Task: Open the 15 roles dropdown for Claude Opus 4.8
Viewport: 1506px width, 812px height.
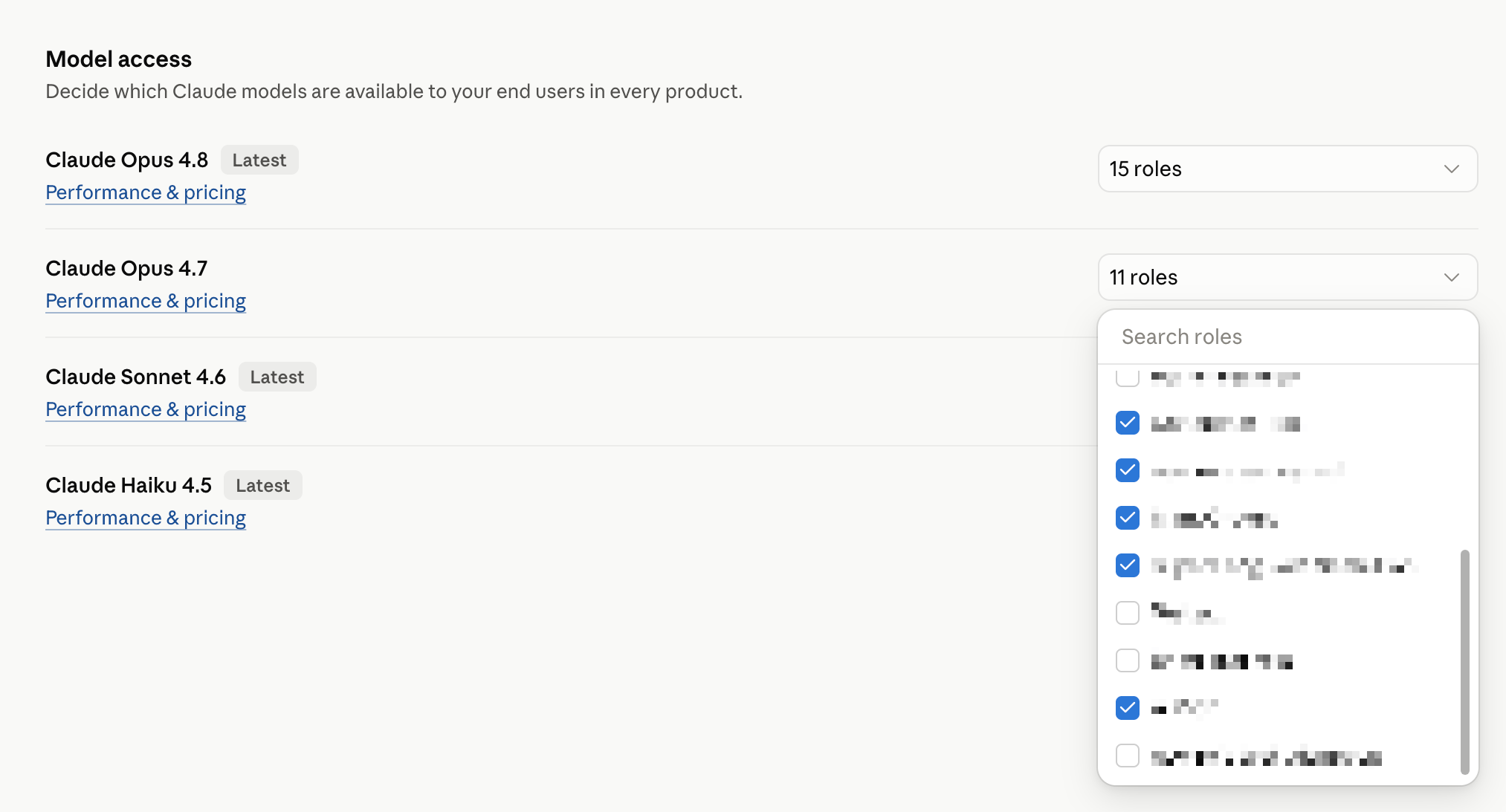Action: [1287, 169]
